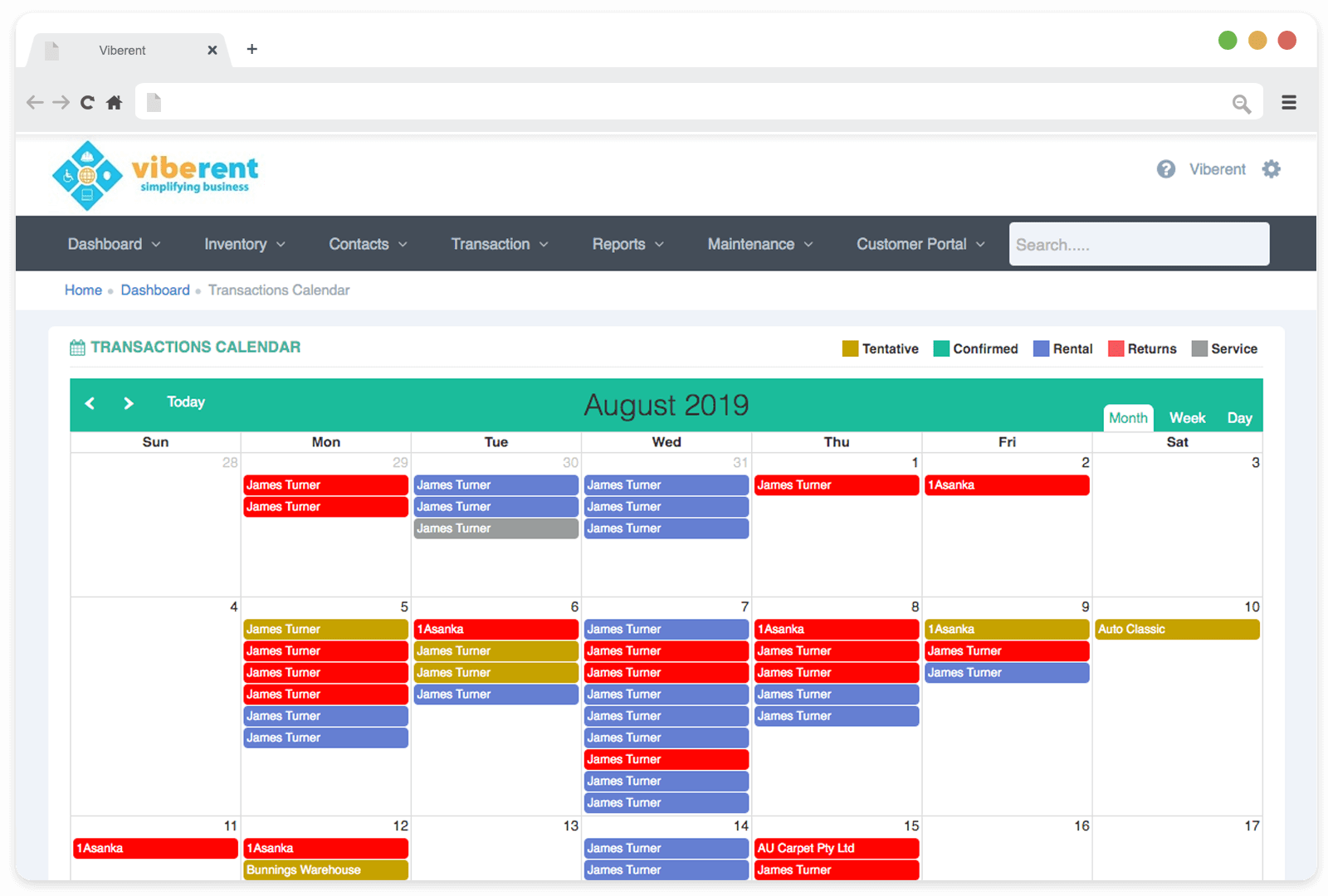
Task: Click the Tentative legend color swatch
Action: [x=850, y=348]
